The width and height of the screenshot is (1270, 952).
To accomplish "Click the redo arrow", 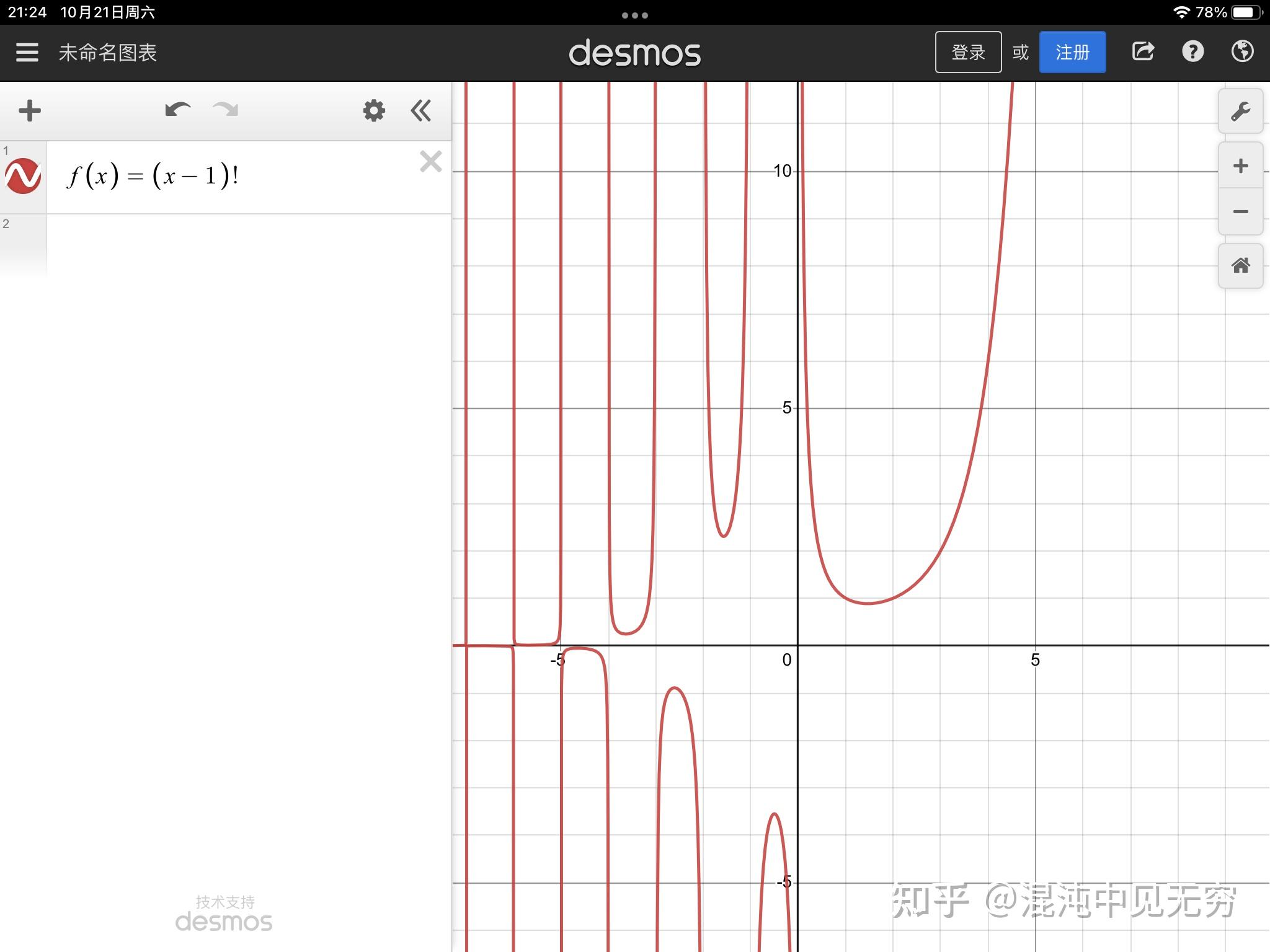I will (x=225, y=110).
